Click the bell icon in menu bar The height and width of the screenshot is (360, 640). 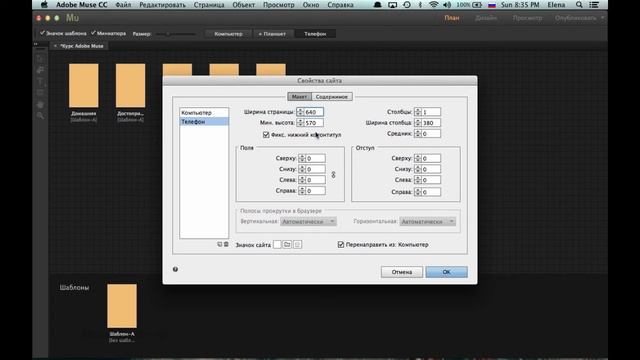(378, 5)
